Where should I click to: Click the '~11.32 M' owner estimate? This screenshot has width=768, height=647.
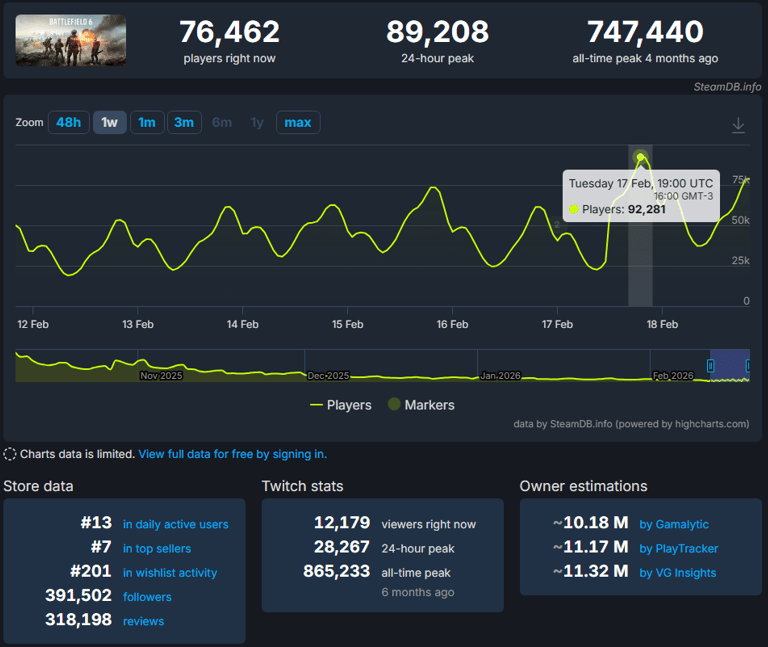point(591,571)
